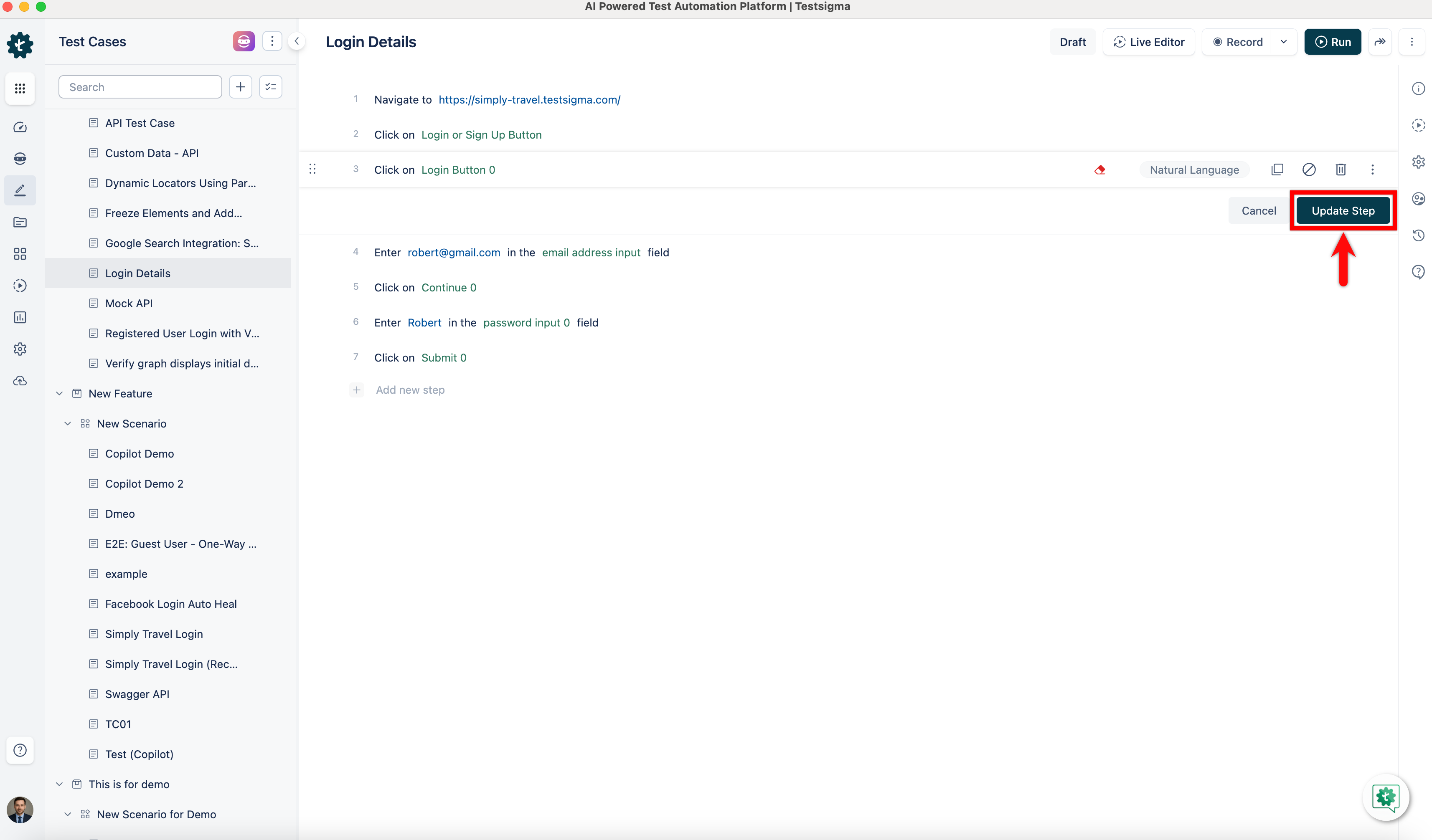This screenshot has width=1432, height=840.
Task: Open Run Results via dashed play icon
Action: tap(20, 286)
